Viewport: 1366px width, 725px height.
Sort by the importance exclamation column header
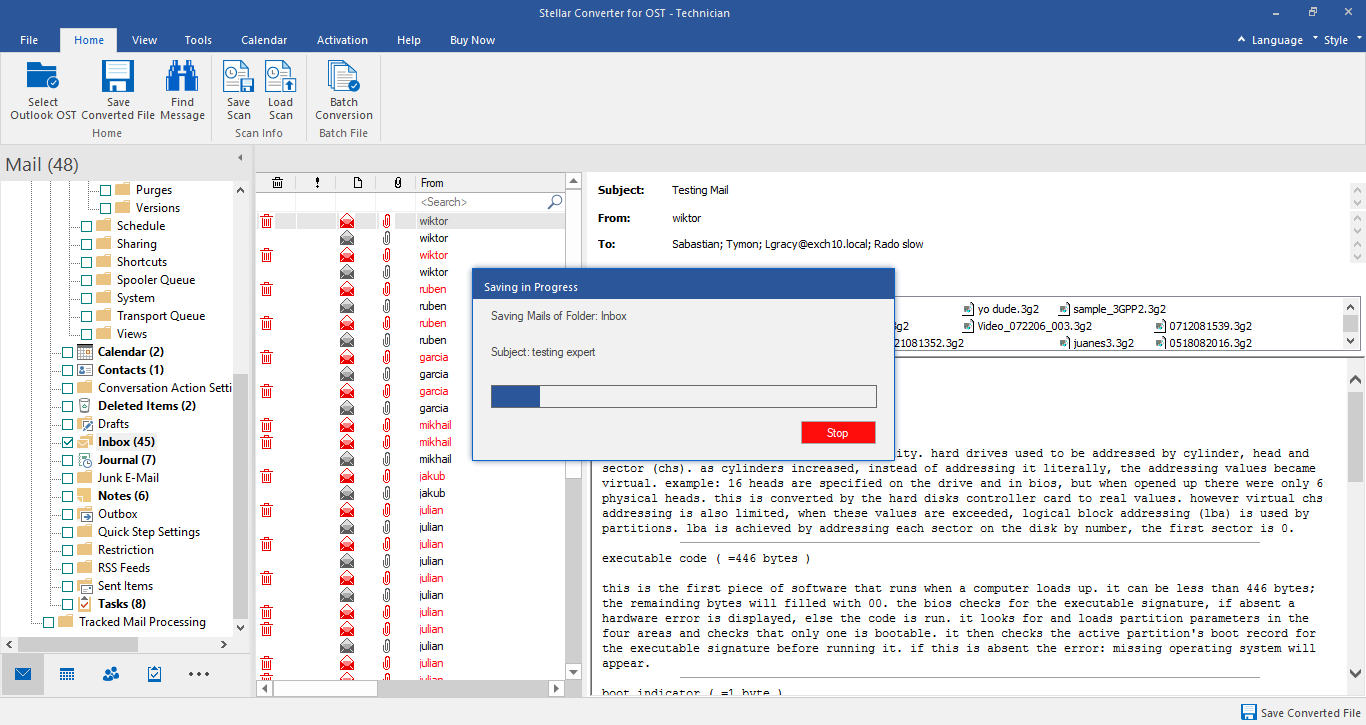317,183
